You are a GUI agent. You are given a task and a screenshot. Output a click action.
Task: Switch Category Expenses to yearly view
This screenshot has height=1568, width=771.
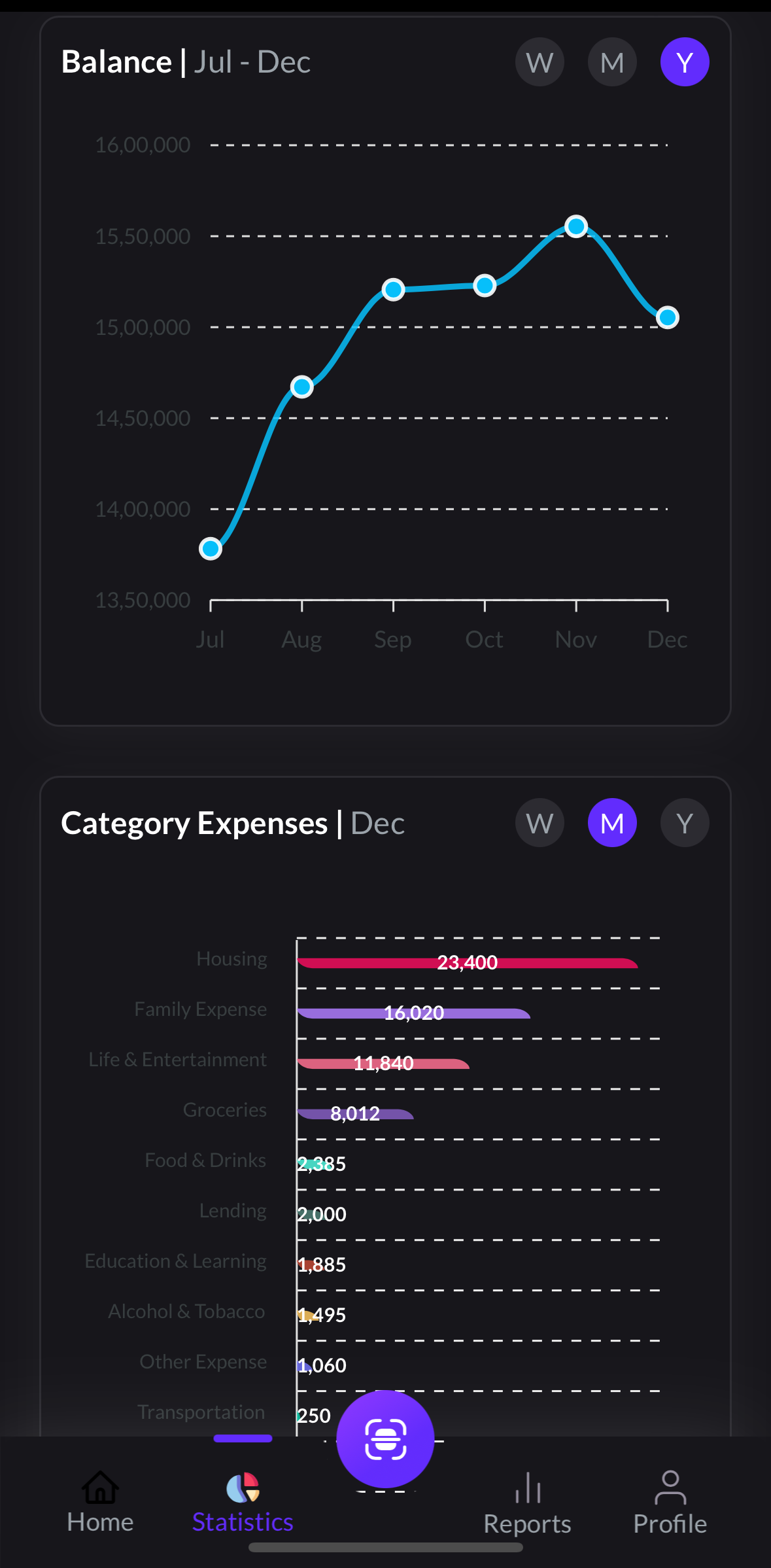tap(685, 823)
